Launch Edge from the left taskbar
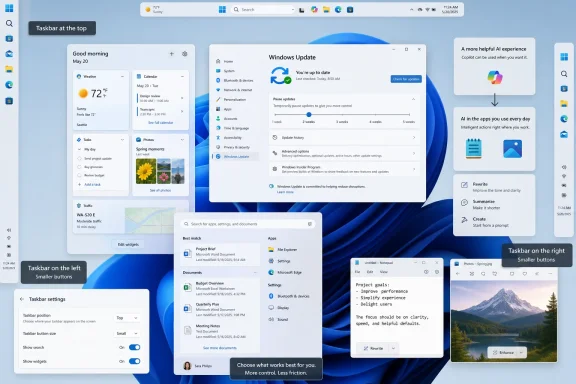 coord(9,85)
